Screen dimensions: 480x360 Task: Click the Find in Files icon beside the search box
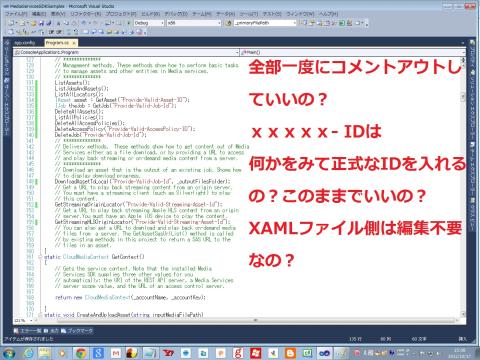[x=228, y=23]
